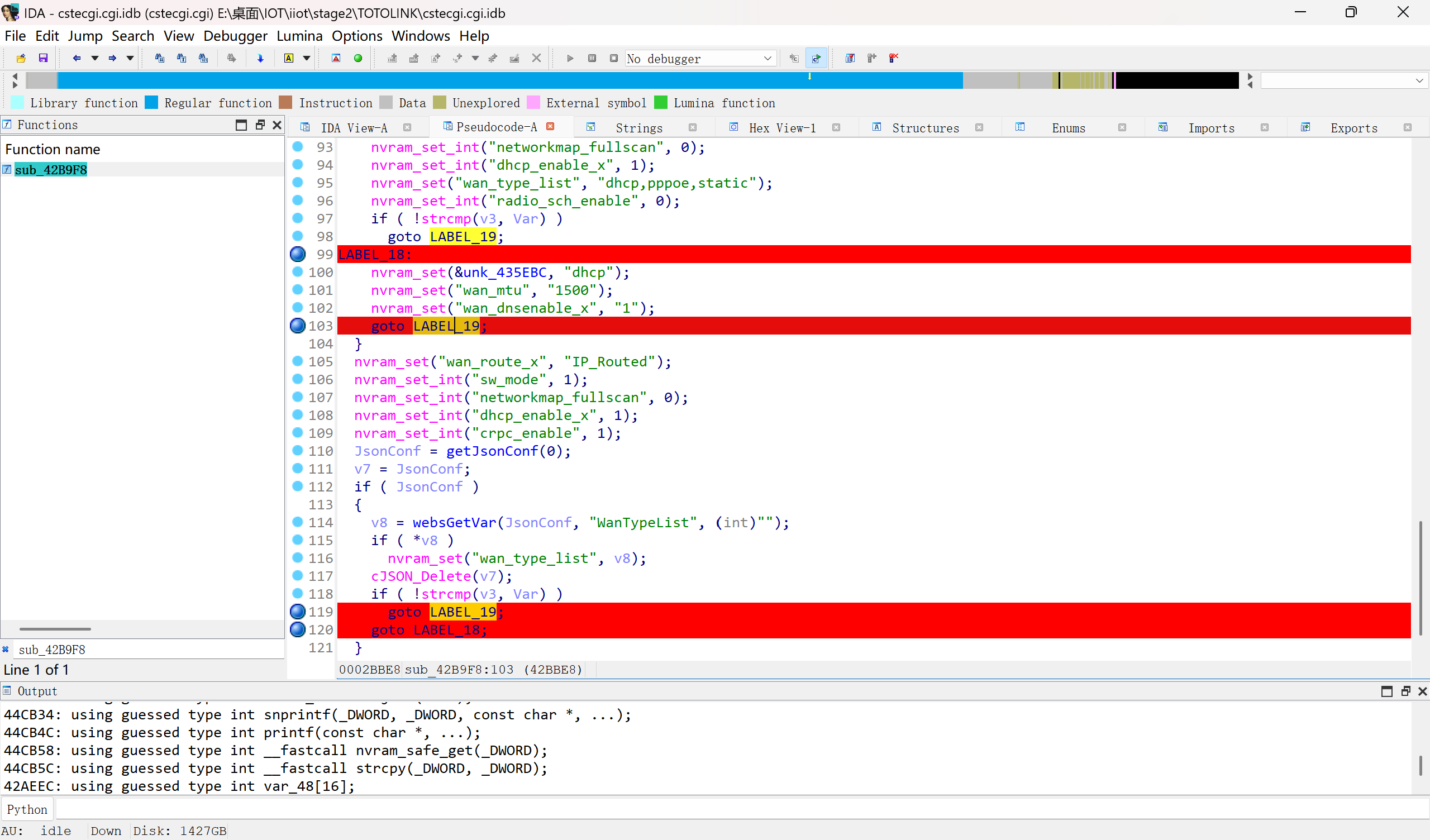This screenshot has width=1430, height=840.
Task: Click the add breakpoint toolbar icon
Action: pos(871,59)
